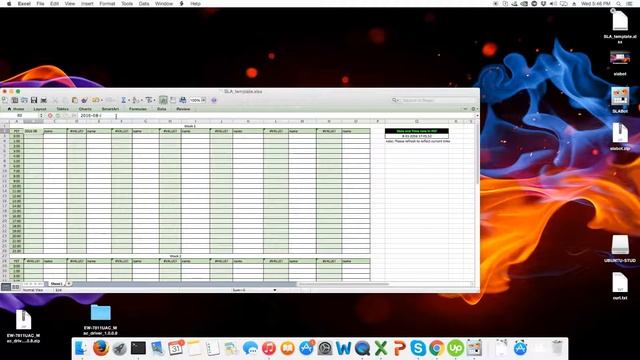Click the vertical scrollbar of the spreadsheet

tap(477, 155)
